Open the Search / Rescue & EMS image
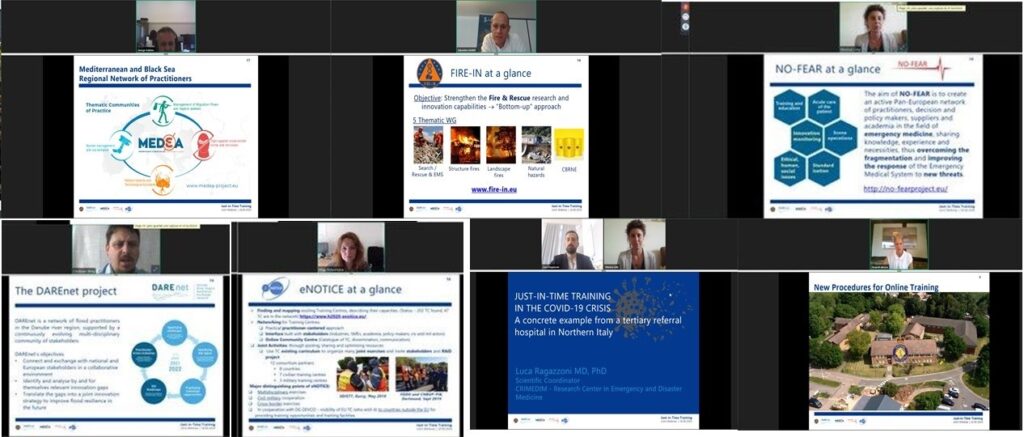The width and height of the screenshot is (1024, 437). pos(428,145)
